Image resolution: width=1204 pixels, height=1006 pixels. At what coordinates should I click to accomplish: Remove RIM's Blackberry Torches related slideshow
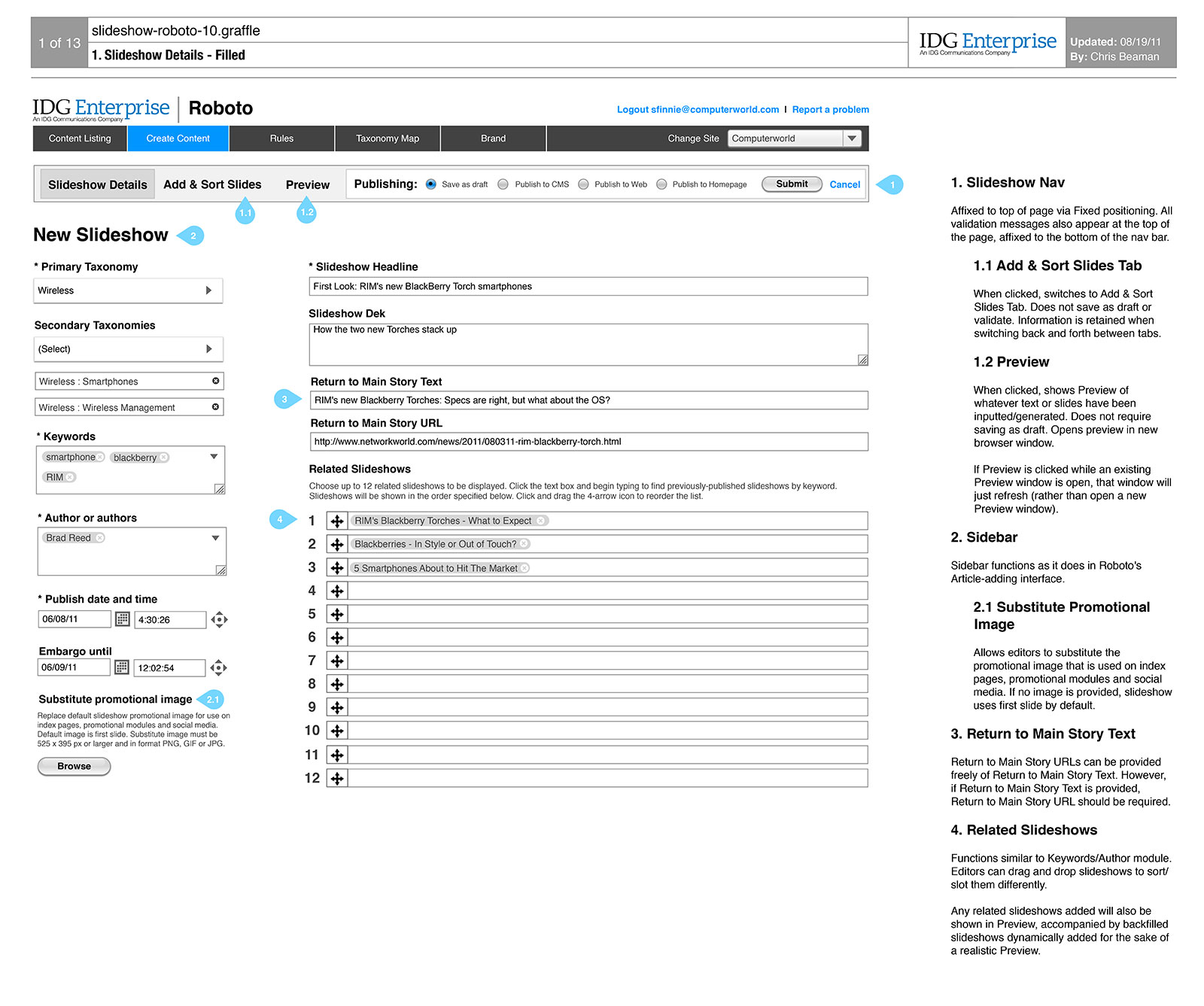pos(540,521)
